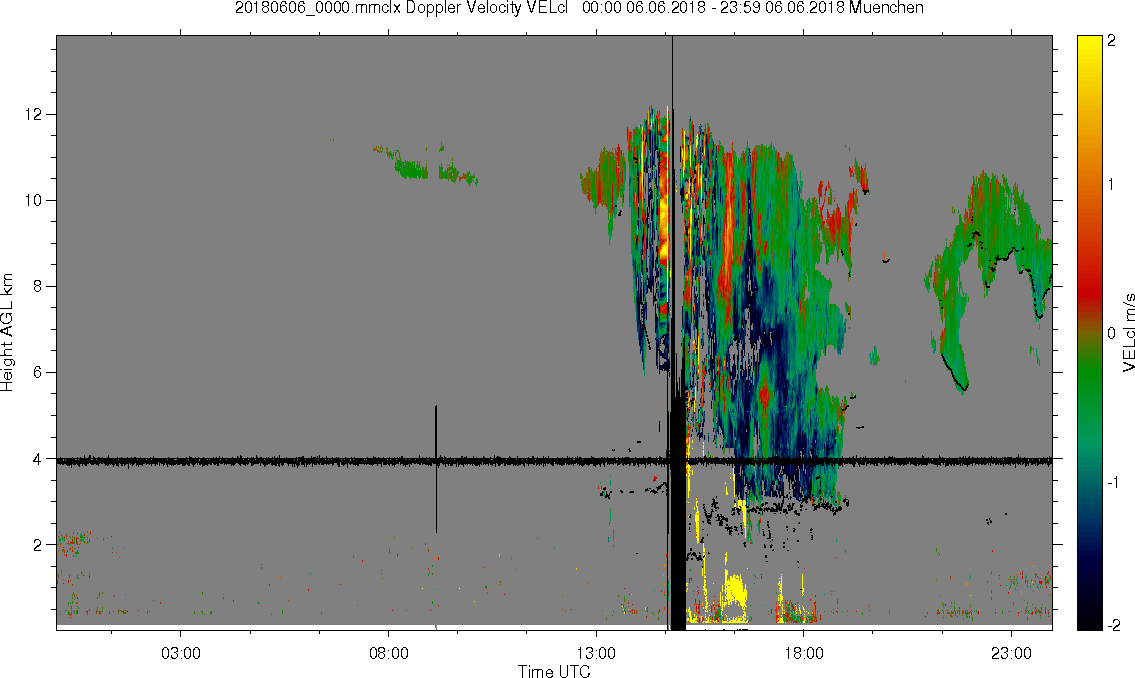Click the "Height AGL km" y-axis label
This screenshot has width=1135, height=678.
coord(7,332)
